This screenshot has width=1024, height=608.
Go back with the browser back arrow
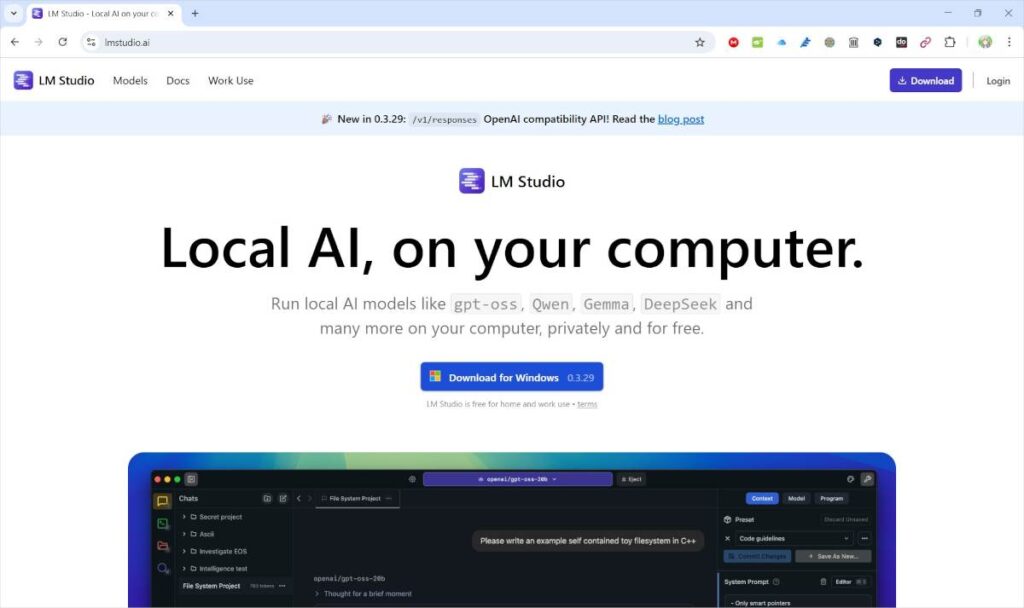[15, 42]
